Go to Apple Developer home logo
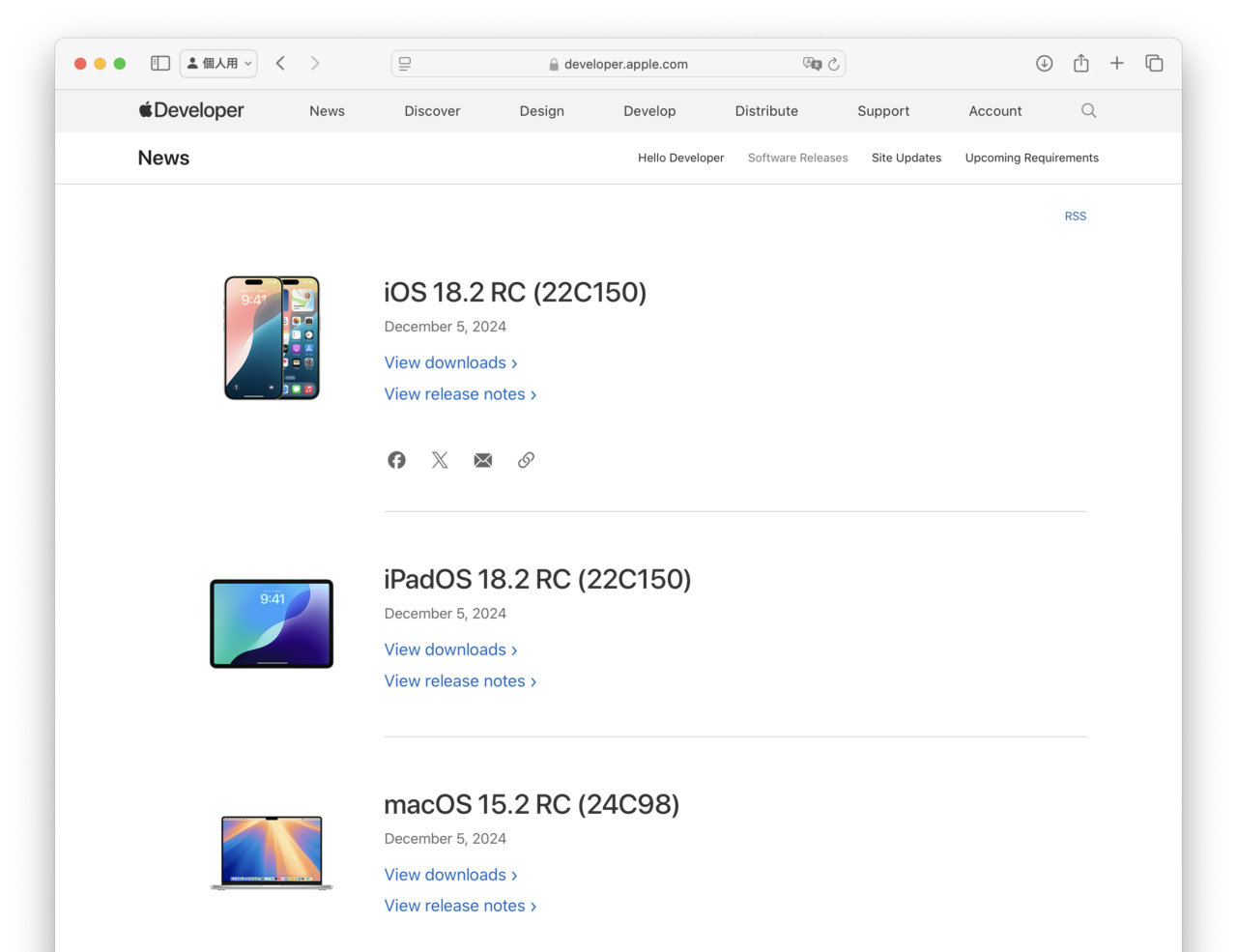 click(x=191, y=110)
